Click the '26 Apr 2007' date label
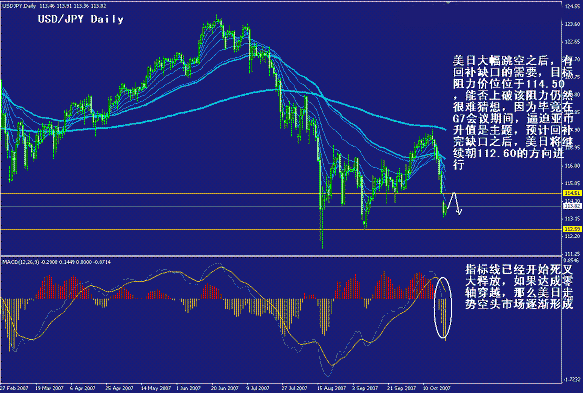This screenshot has height=394, width=583. (x=119, y=388)
